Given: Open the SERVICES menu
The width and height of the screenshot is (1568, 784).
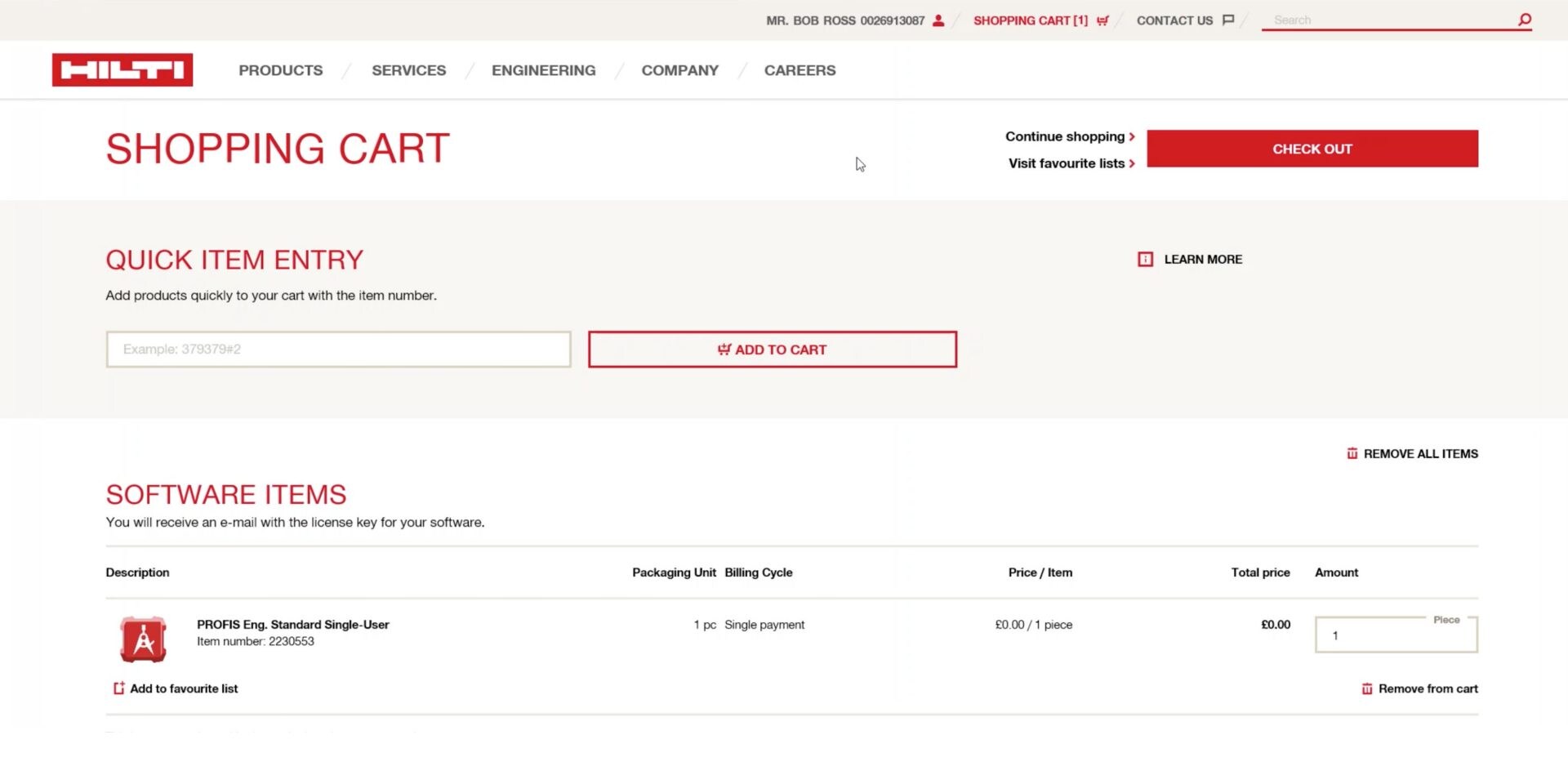Looking at the screenshot, I should pos(408,70).
